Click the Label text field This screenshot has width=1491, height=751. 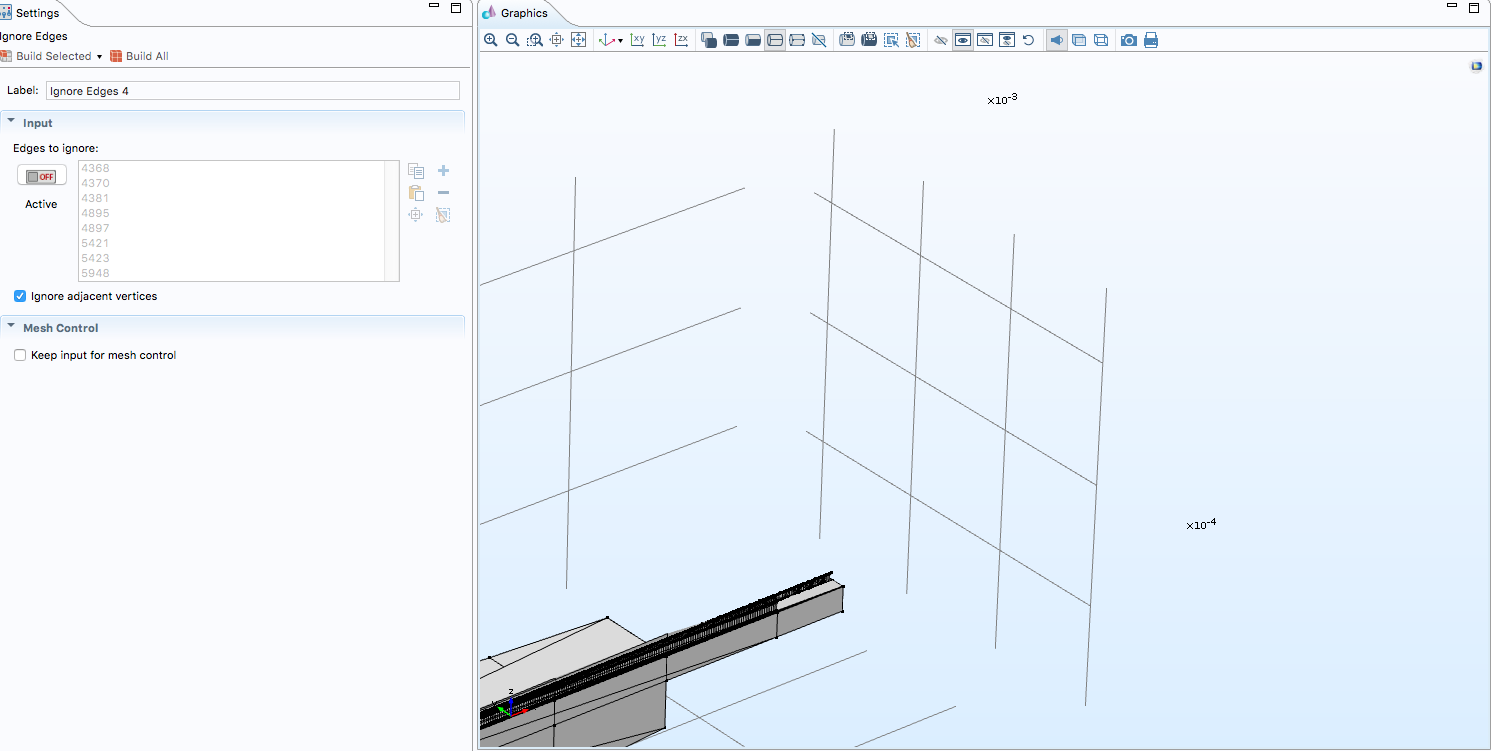(252, 91)
